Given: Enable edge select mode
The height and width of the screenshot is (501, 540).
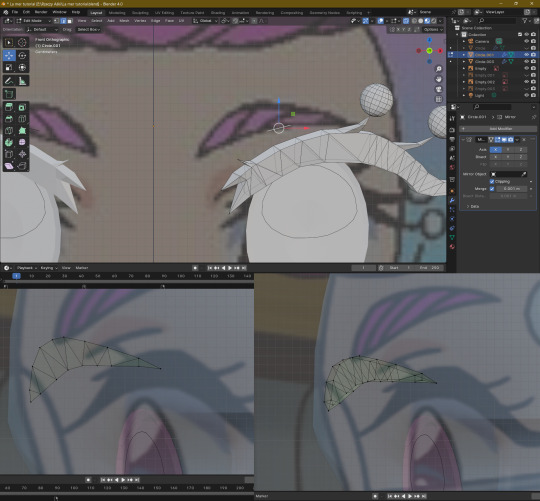Looking at the screenshot, I should (63, 21).
